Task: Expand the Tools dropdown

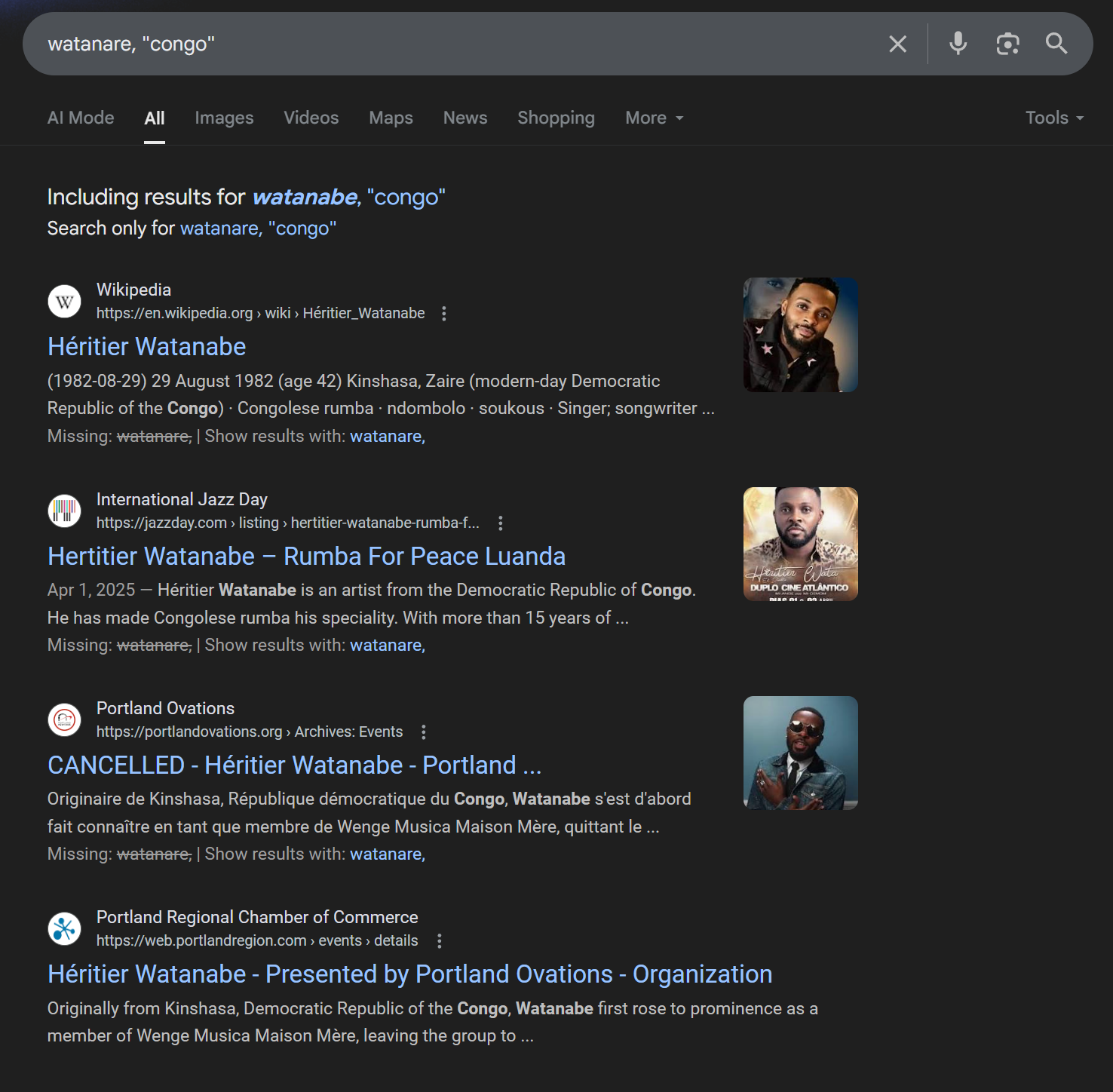Action: pyautogui.click(x=1054, y=118)
